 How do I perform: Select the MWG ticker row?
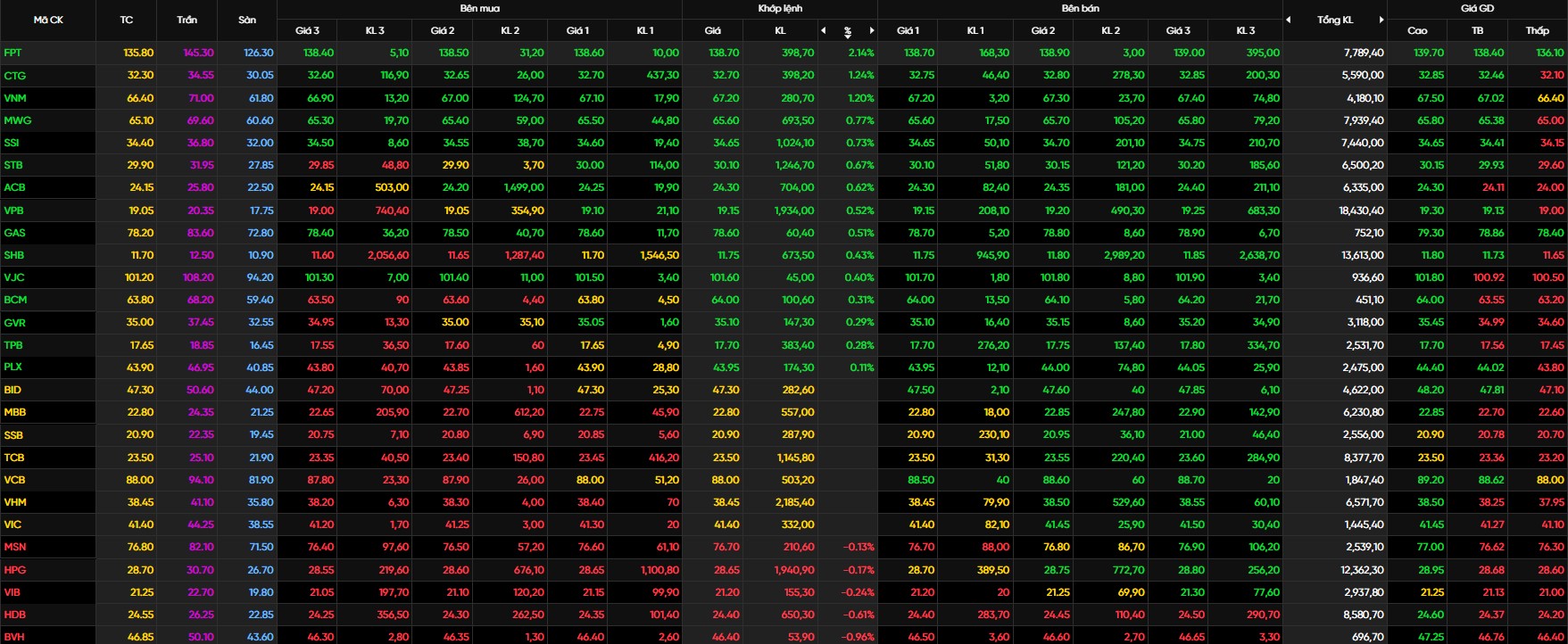click(17, 120)
